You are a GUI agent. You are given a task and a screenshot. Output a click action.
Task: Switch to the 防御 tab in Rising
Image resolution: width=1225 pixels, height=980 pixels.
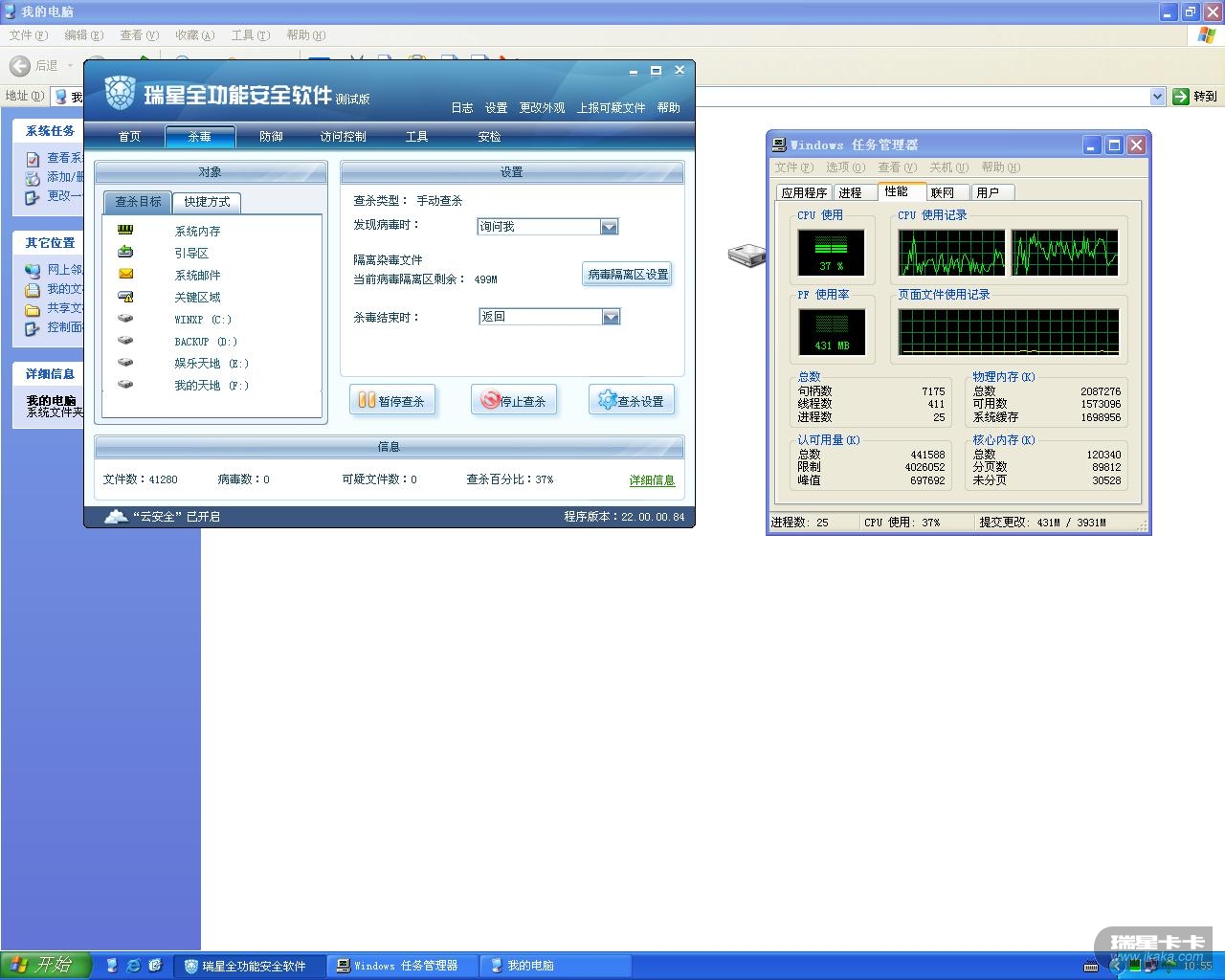point(271,136)
